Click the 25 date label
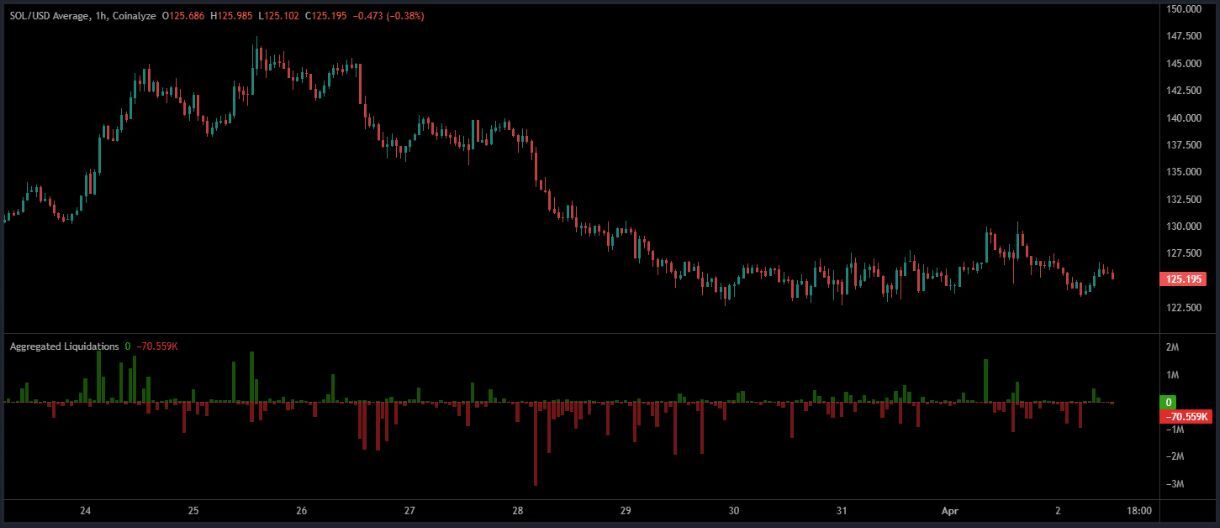This screenshot has width=1220, height=528. 193,511
